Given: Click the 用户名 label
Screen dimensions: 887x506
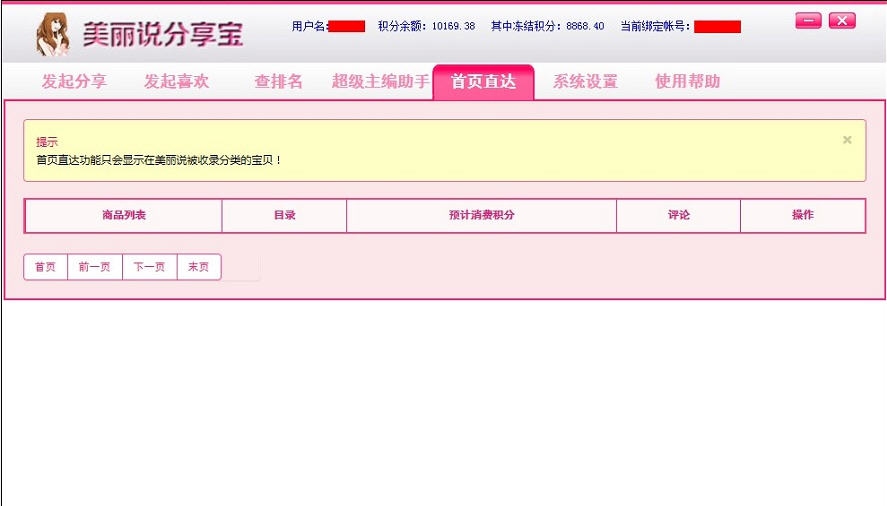Looking at the screenshot, I should tap(309, 26).
